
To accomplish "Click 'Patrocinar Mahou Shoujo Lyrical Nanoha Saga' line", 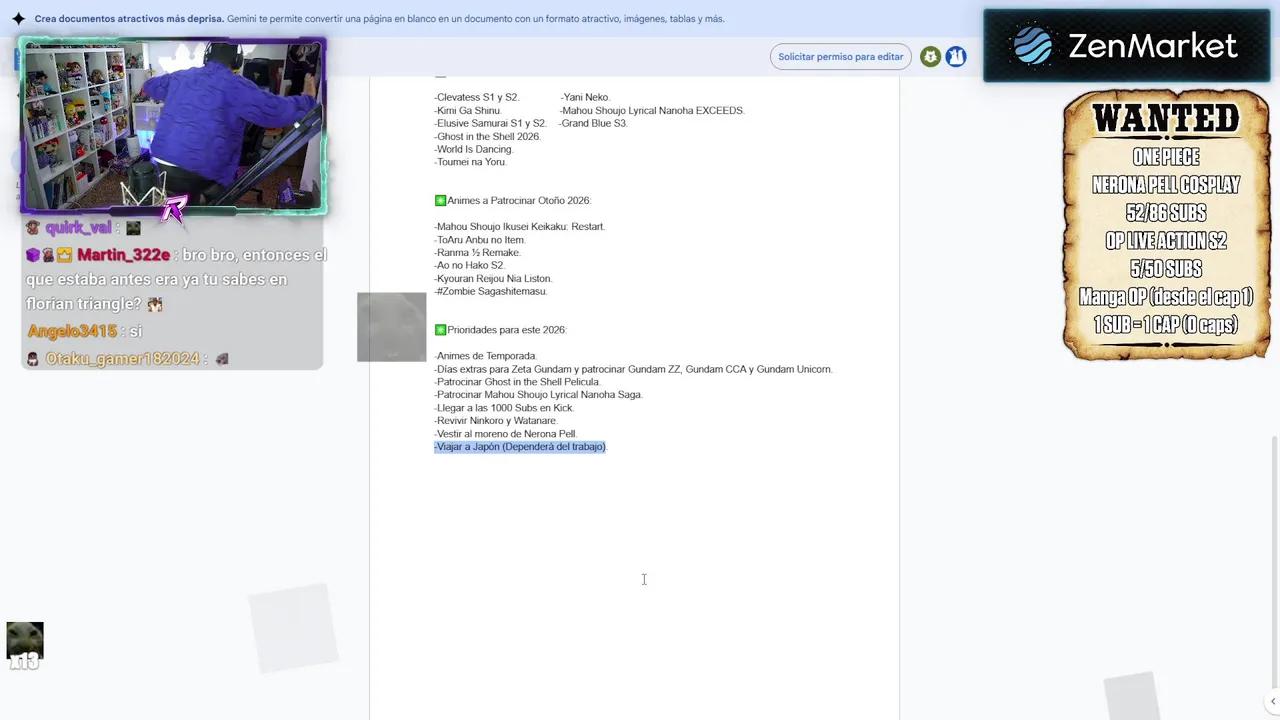I will (539, 395).
